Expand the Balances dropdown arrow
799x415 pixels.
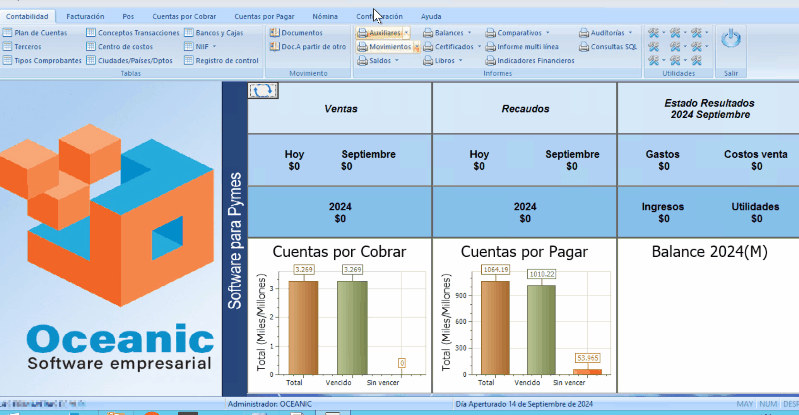click(x=469, y=33)
